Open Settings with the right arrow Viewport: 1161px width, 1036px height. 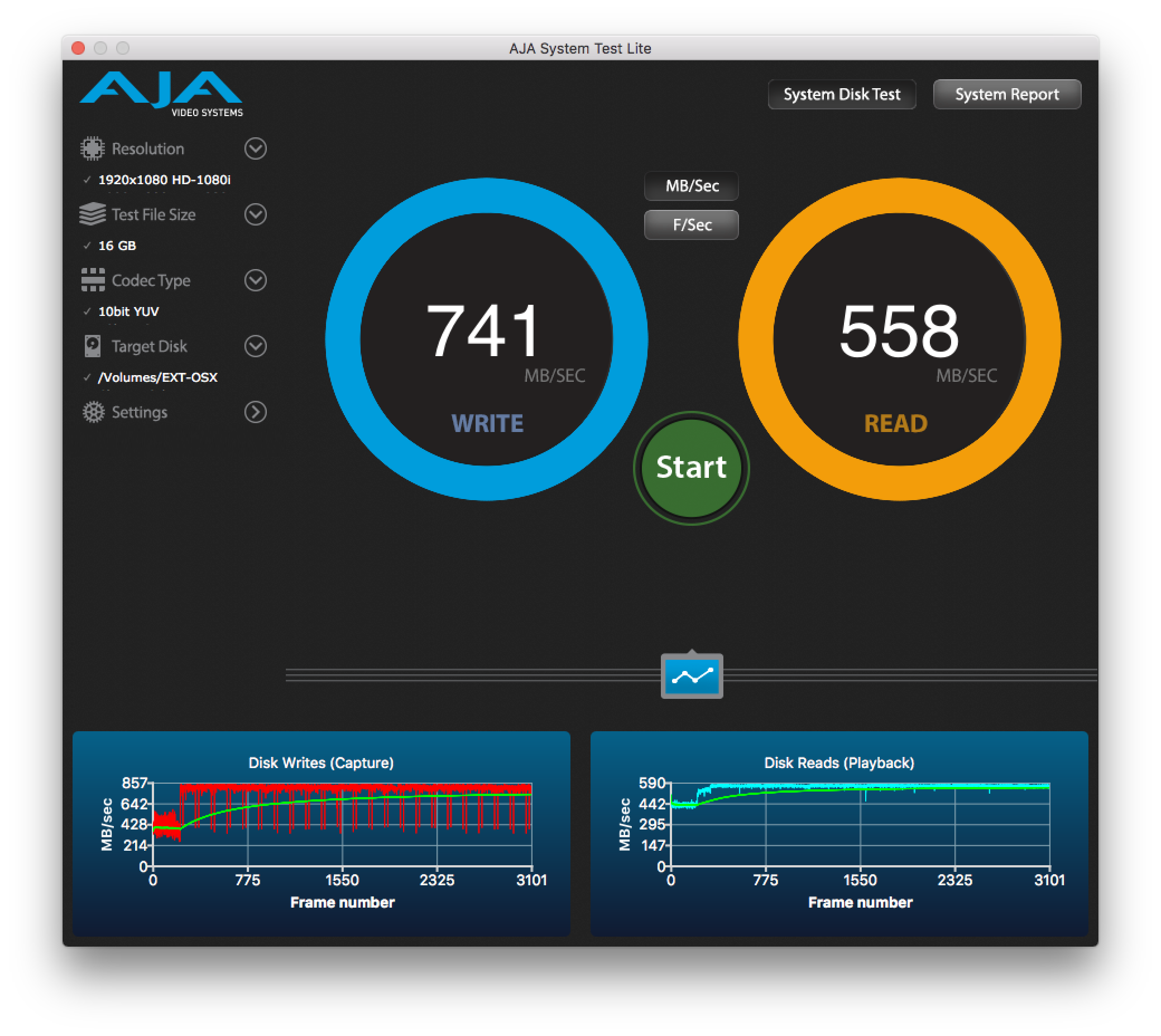pyautogui.click(x=256, y=412)
